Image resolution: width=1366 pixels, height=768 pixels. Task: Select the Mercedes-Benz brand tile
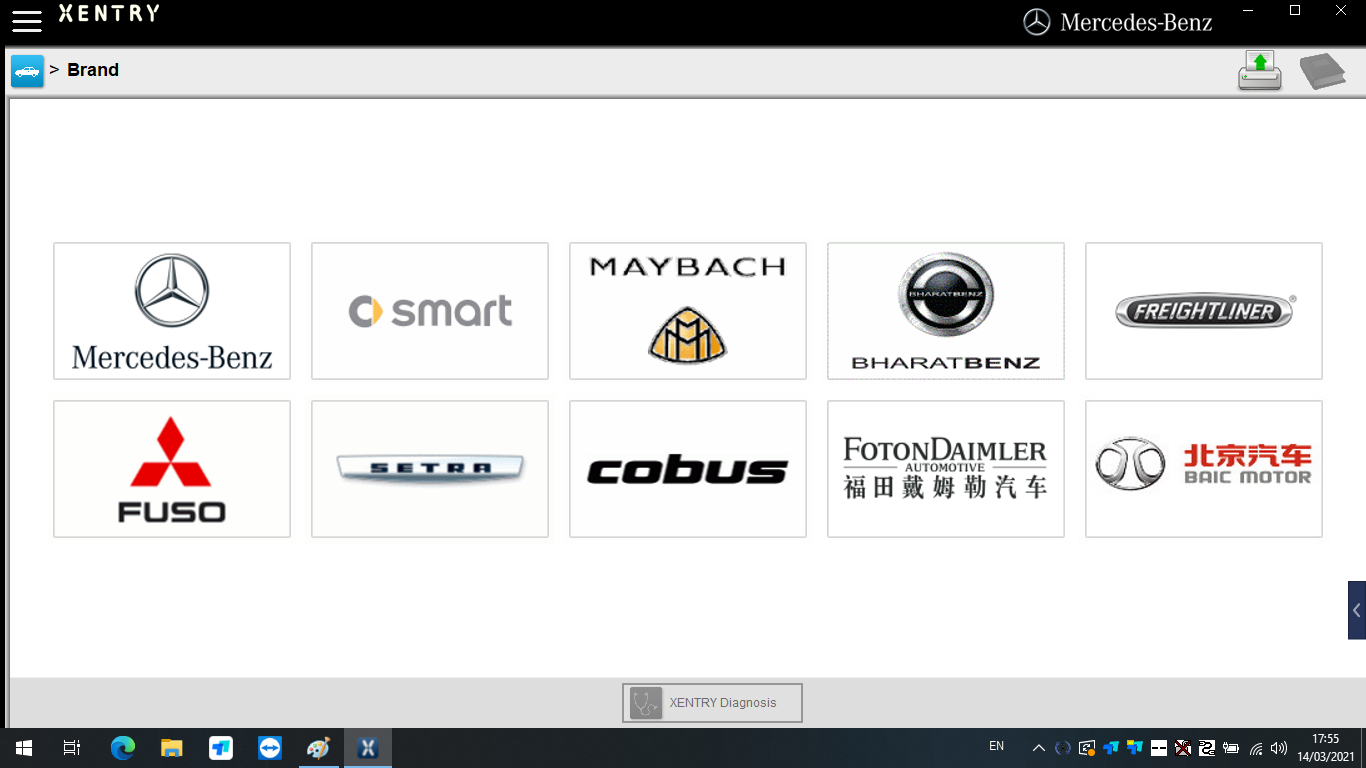[x=172, y=311]
